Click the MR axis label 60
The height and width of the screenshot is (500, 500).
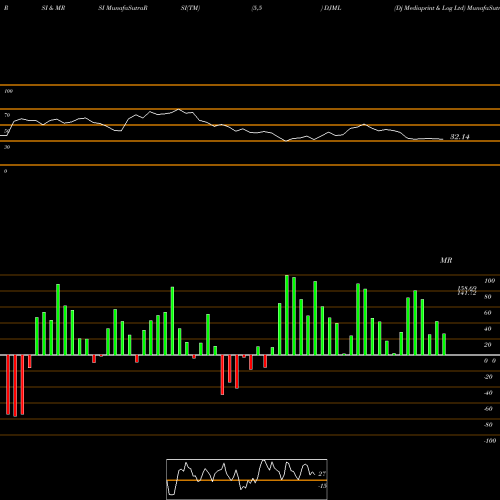click(488, 313)
